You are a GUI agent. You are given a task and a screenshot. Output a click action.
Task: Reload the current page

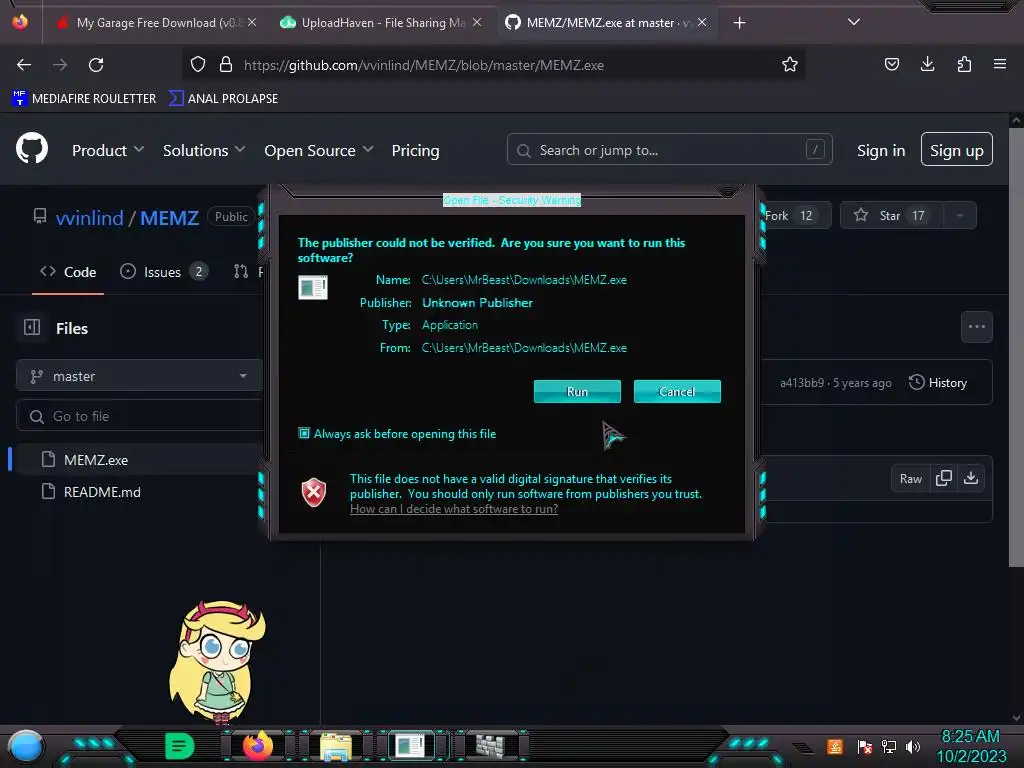pyautogui.click(x=96, y=65)
